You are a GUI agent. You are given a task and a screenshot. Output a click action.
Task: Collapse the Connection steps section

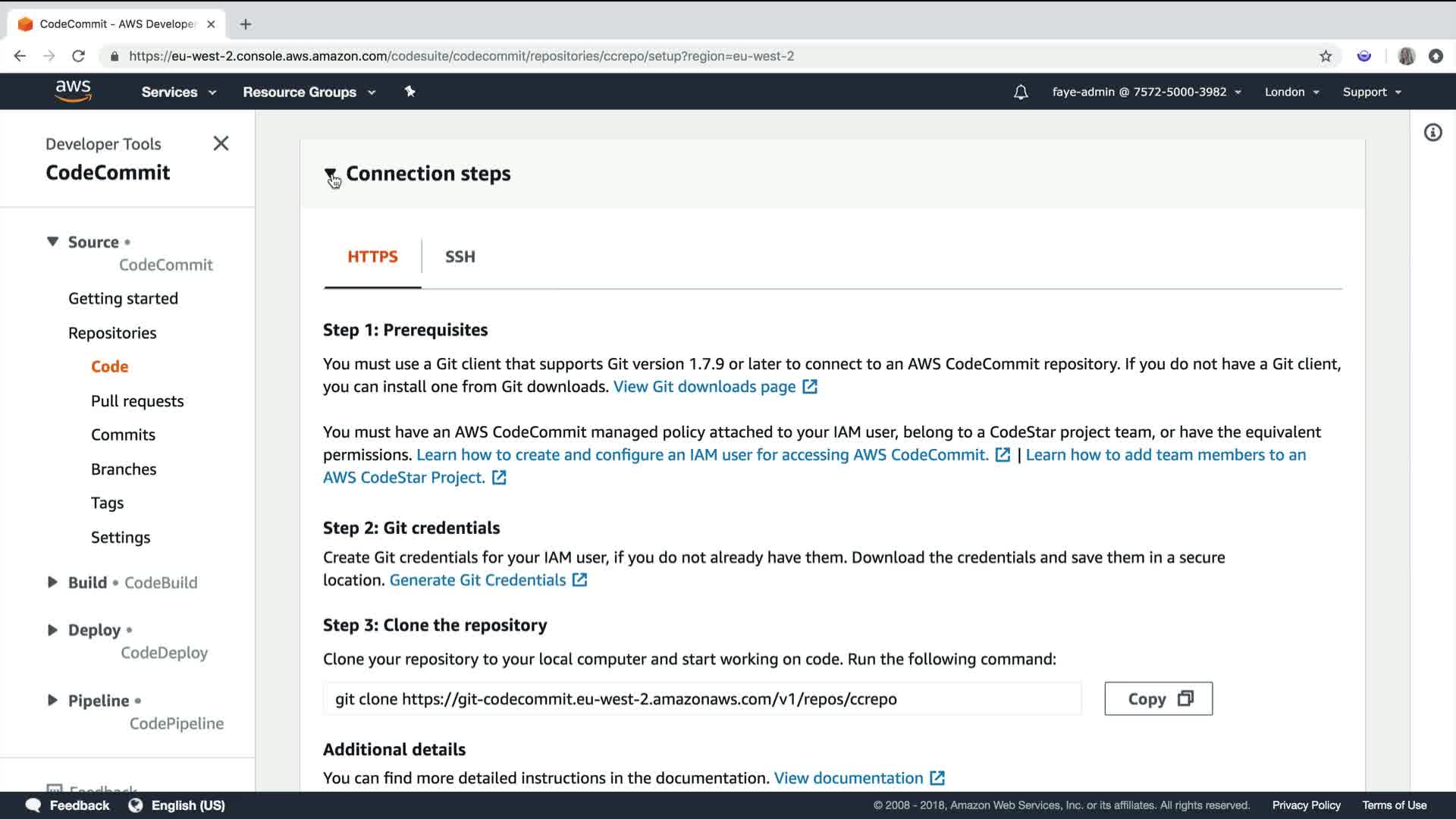point(331,174)
